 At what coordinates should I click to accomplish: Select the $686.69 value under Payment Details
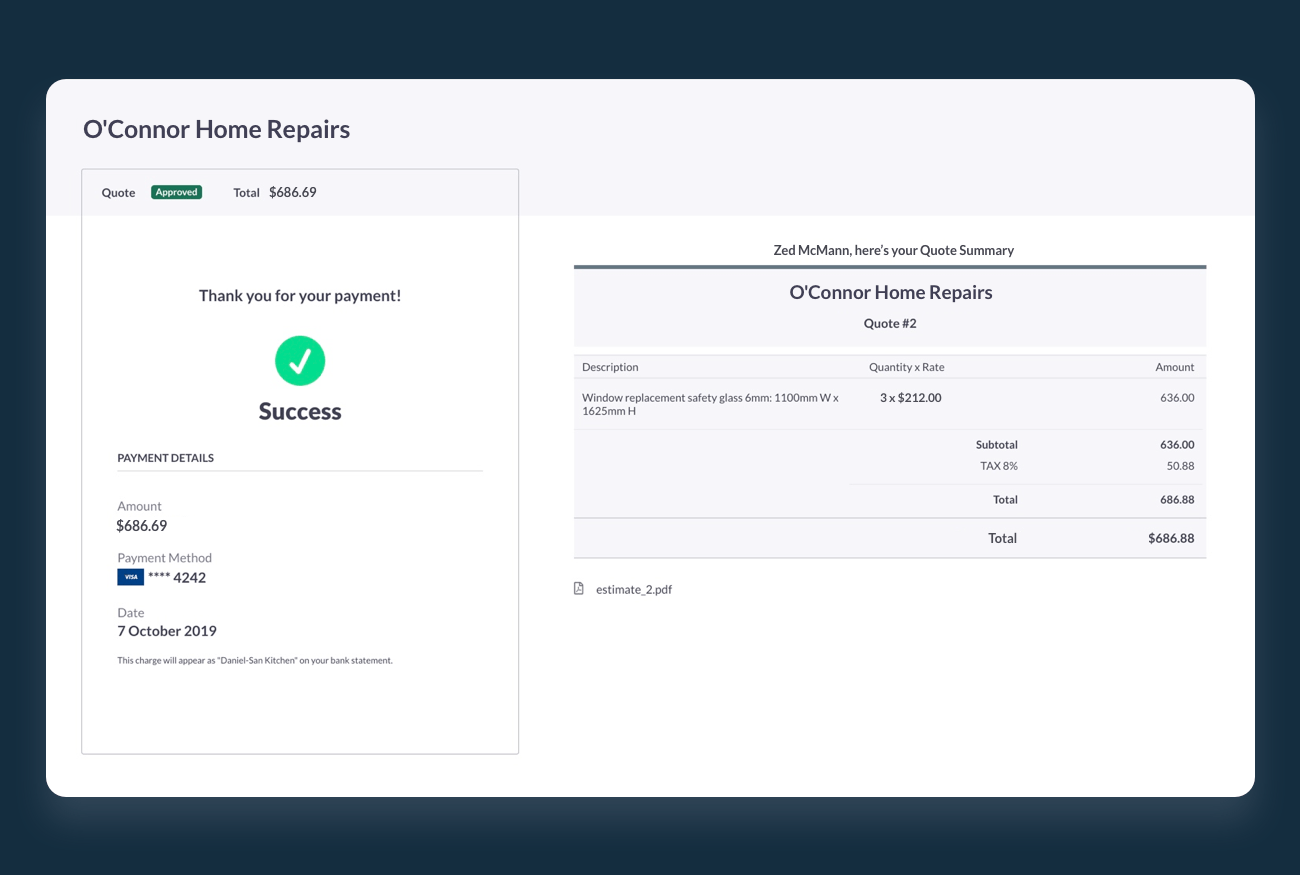142,526
